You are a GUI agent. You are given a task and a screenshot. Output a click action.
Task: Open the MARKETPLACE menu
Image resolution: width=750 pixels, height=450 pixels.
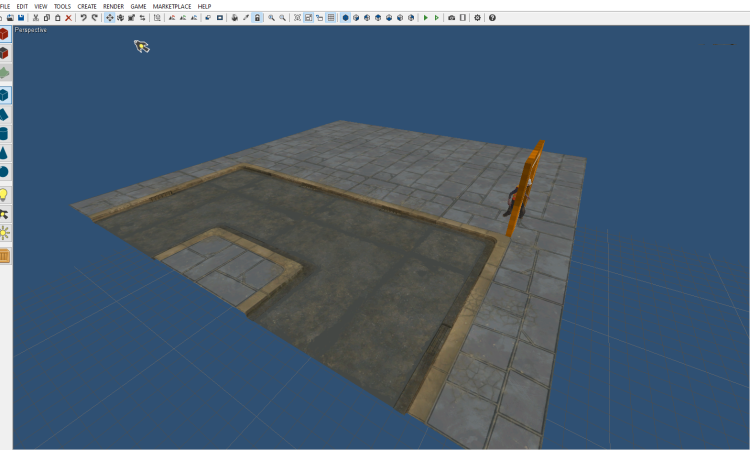point(171,6)
